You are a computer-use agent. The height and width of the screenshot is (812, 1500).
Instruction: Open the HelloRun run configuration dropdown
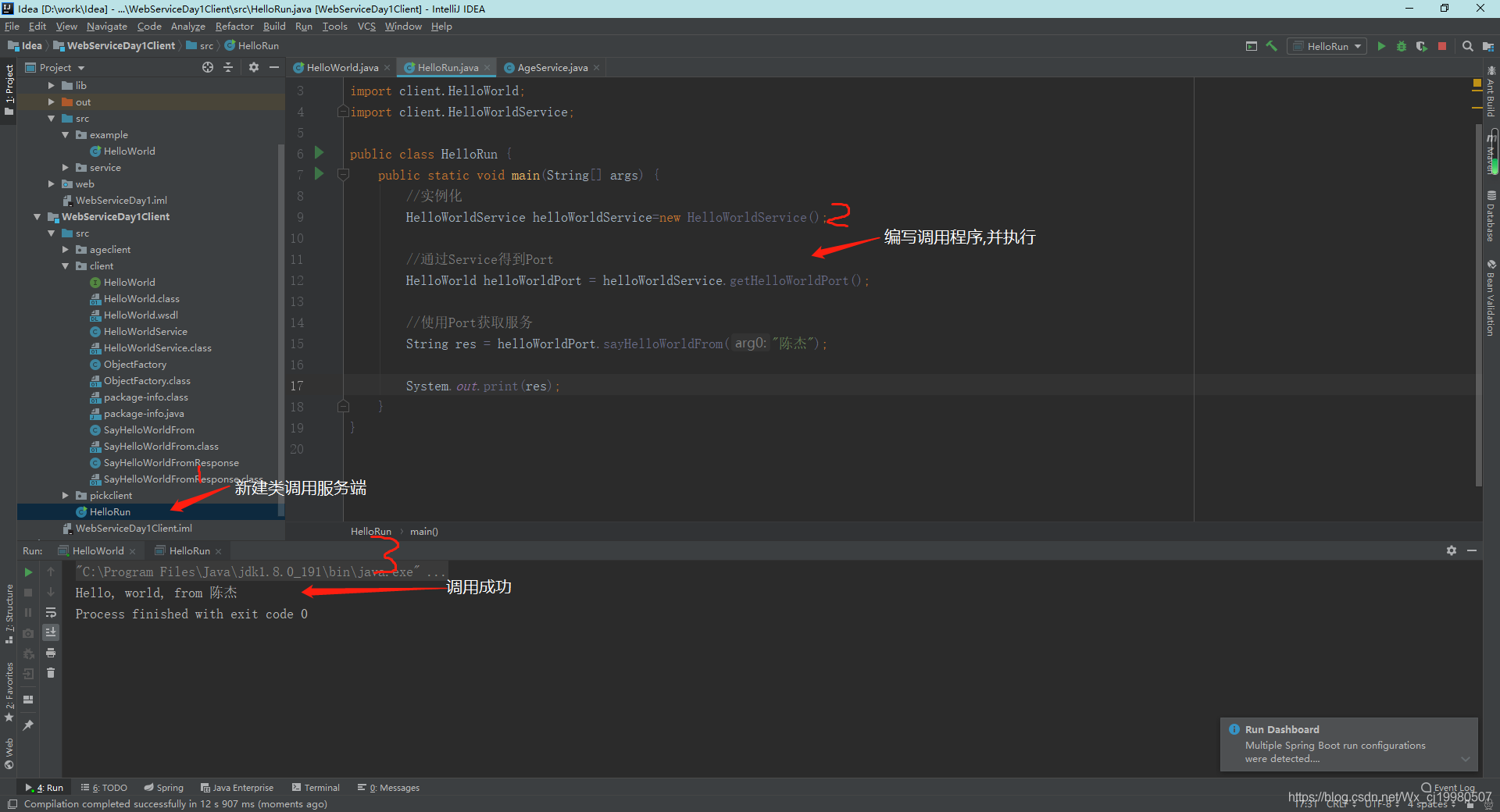click(x=1327, y=46)
